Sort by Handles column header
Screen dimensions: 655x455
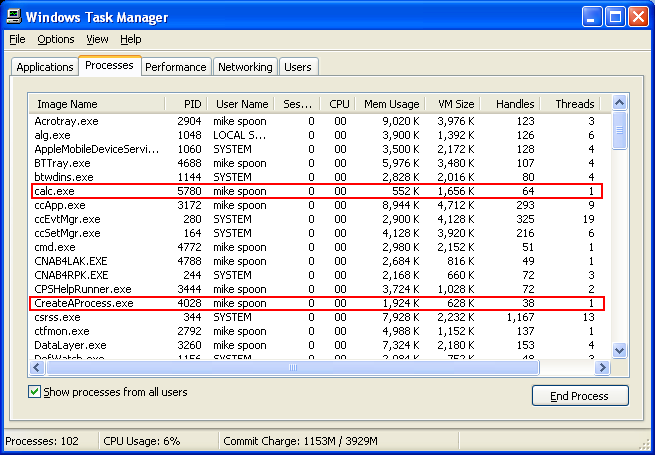[x=510, y=104]
